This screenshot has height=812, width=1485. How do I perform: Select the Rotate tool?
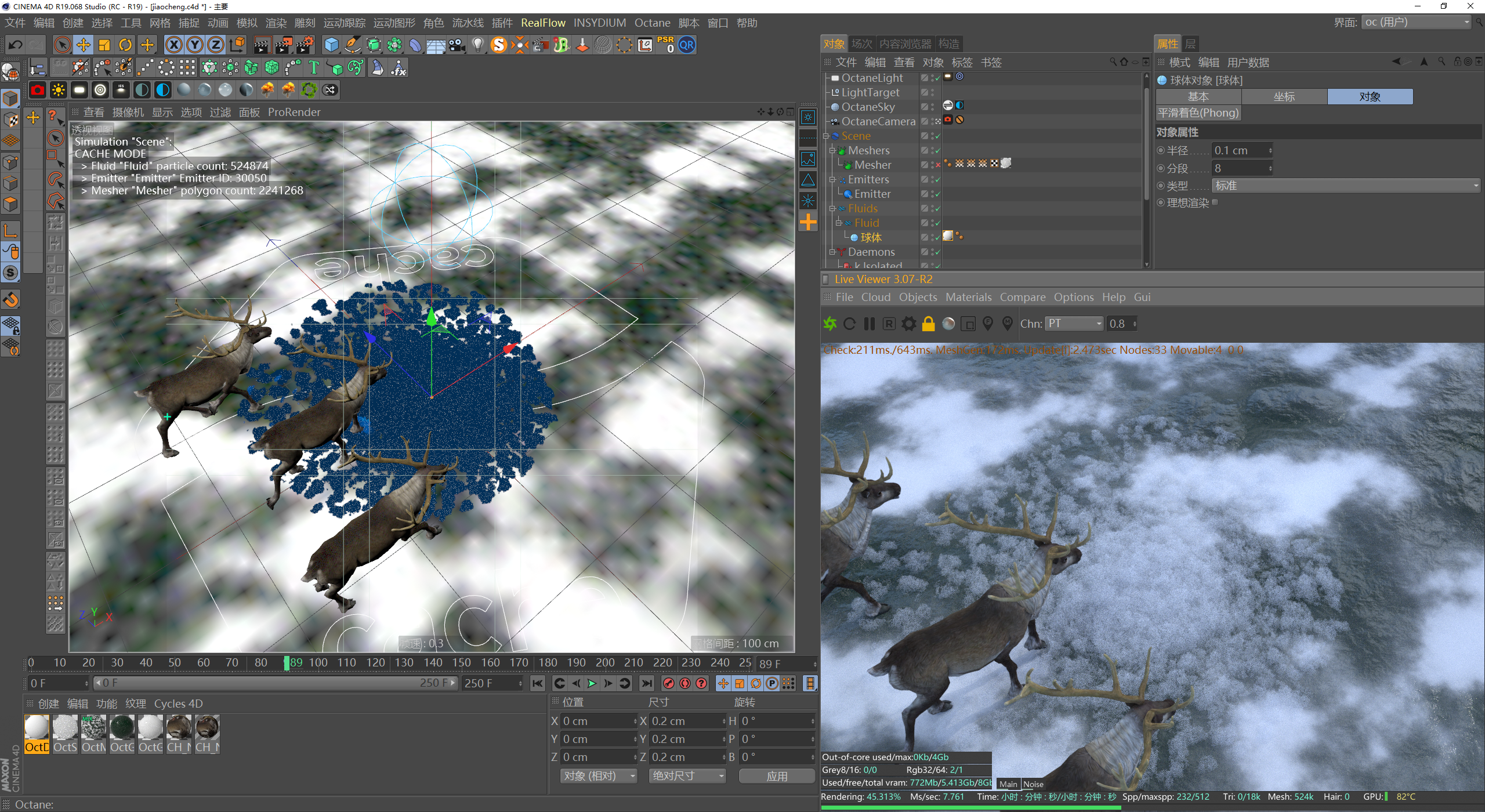pos(125,45)
